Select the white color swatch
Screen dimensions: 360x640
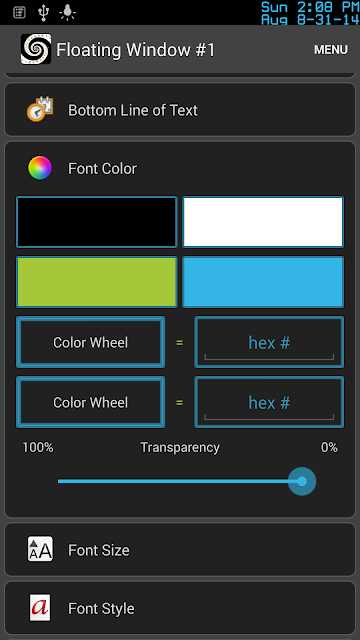click(x=263, y=222)
